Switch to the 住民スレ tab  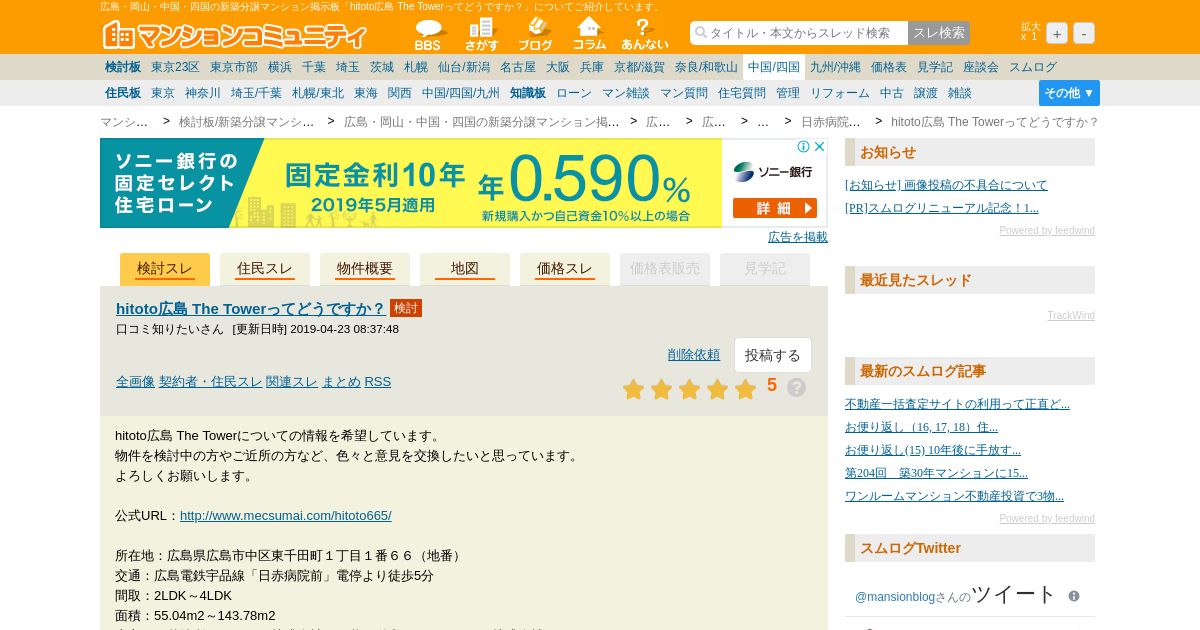[x=265, y=269]
